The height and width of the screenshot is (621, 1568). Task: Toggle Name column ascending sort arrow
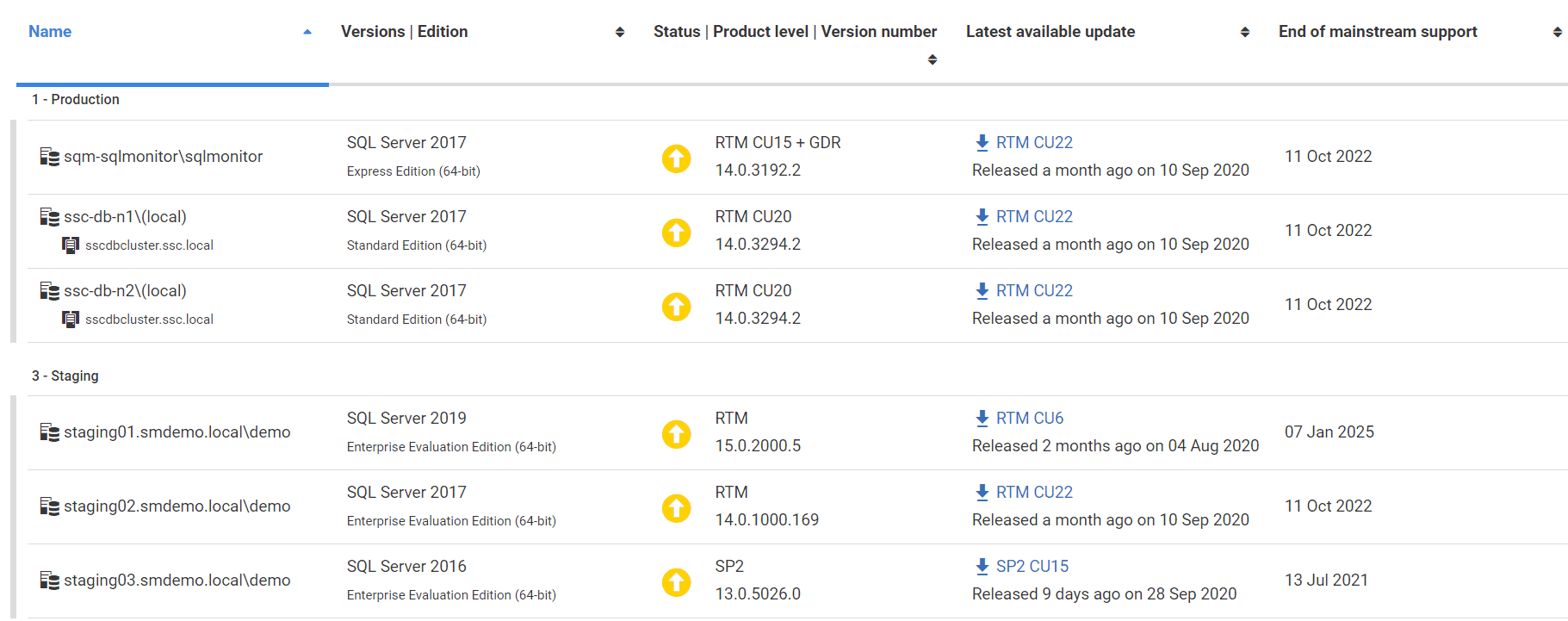307,32
